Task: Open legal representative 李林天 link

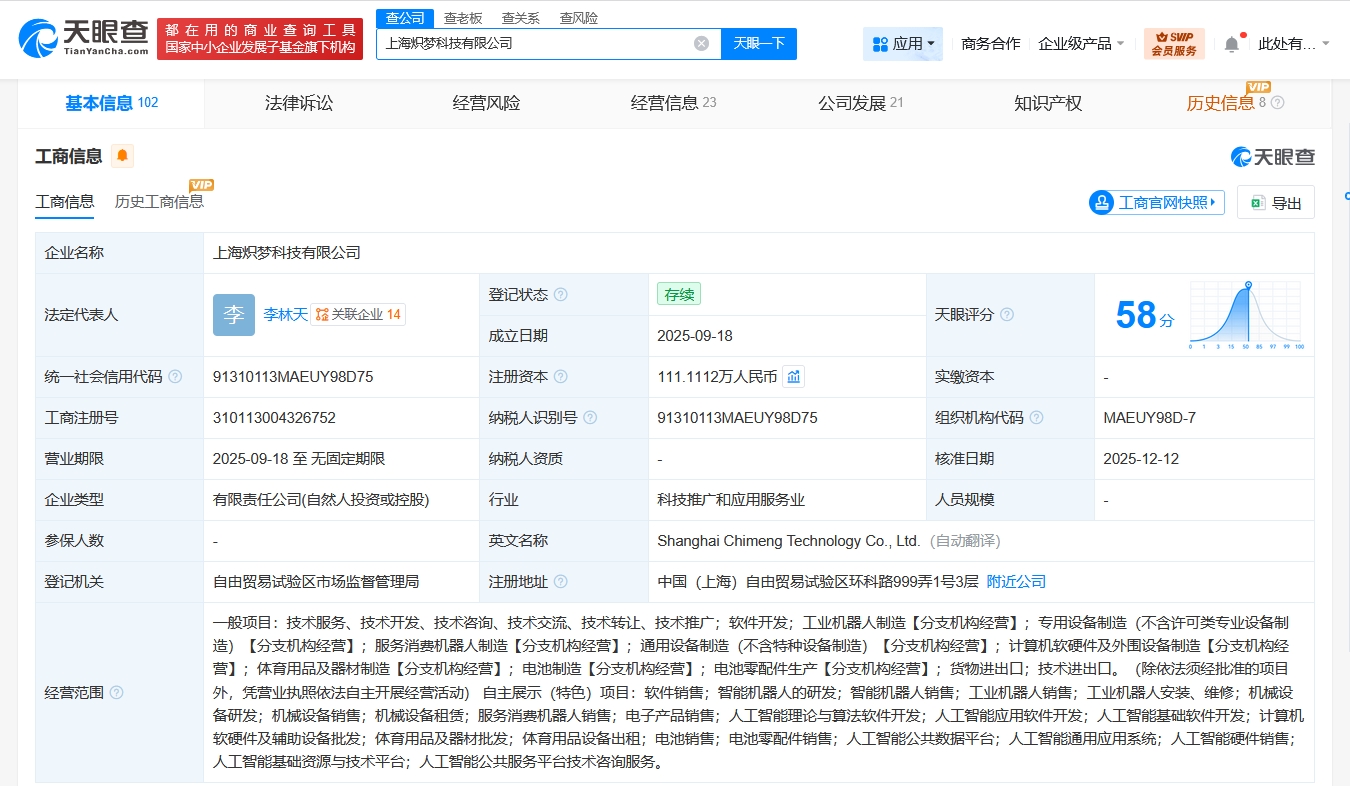Action: [284, 314]
